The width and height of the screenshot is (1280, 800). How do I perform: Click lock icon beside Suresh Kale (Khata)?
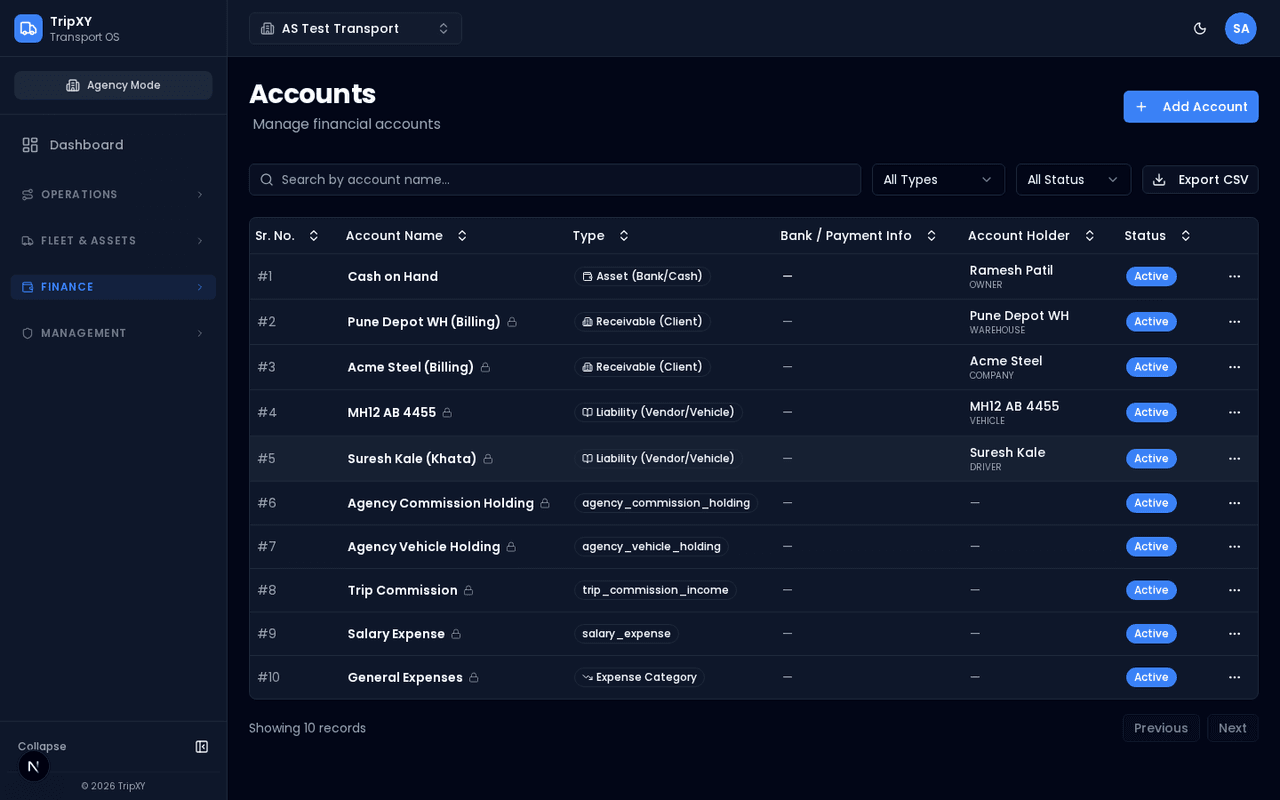click(488, 458)
